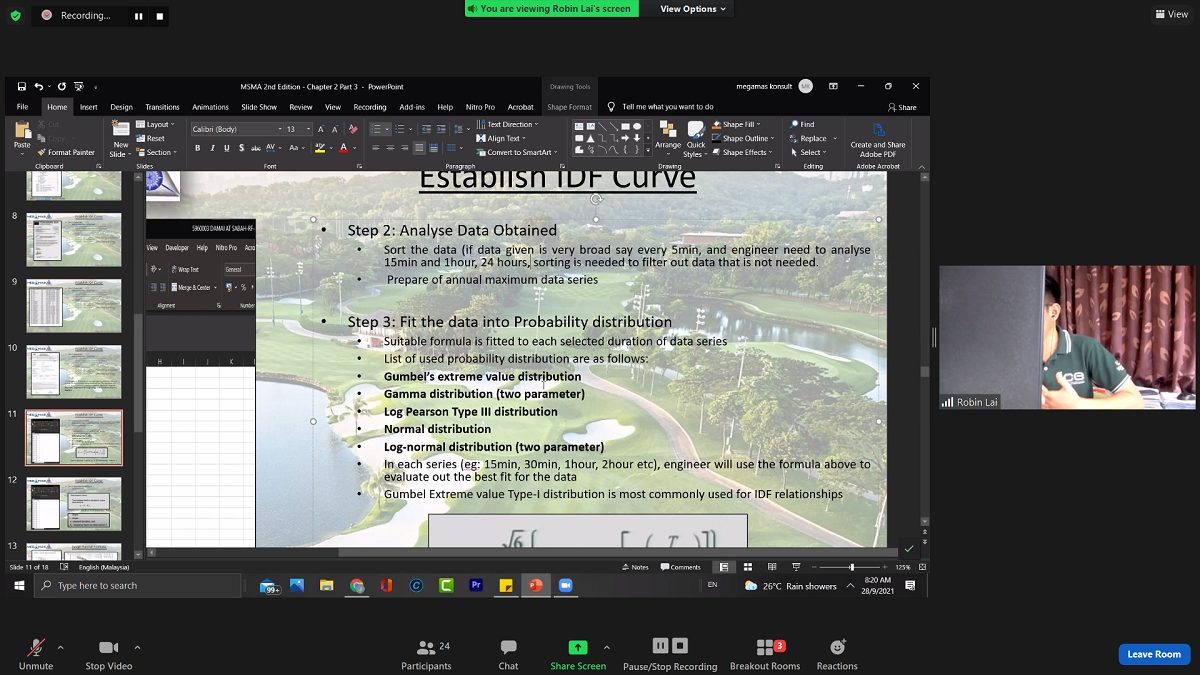The height and width of the screenshot is (675, 1200).
Task: Toggle italic formatting
Action: pos(212,148)
